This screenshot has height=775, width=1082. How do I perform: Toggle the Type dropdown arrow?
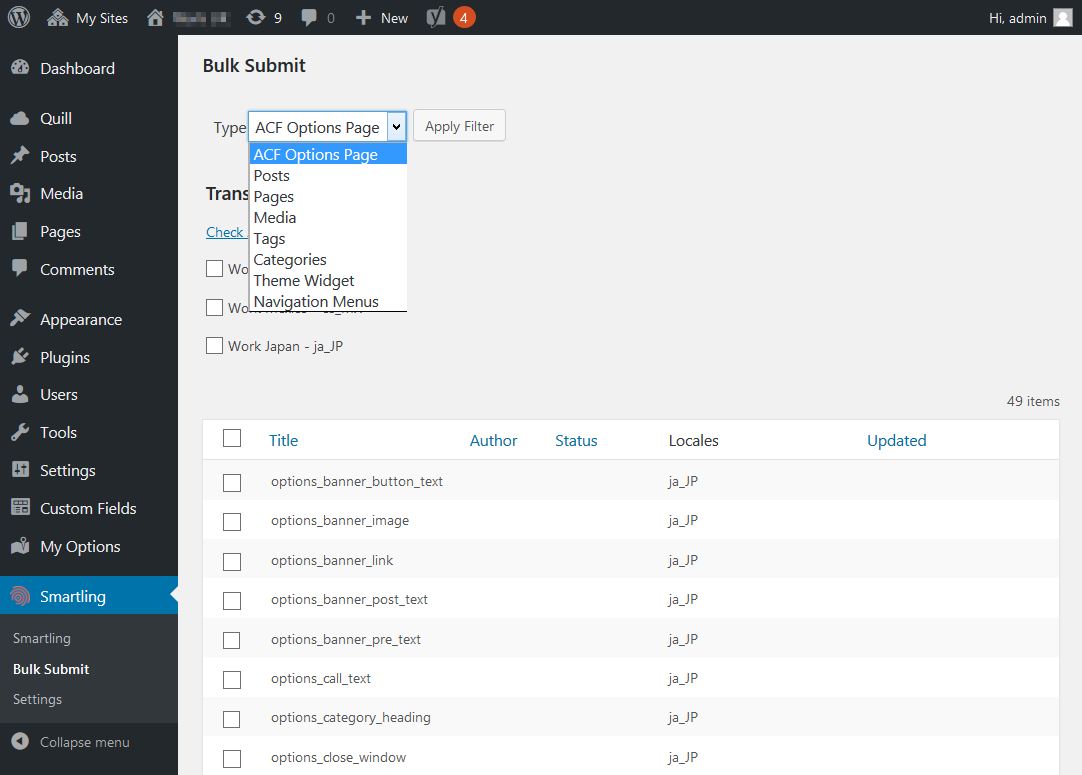pyautogui.click(x=397, y=127)
